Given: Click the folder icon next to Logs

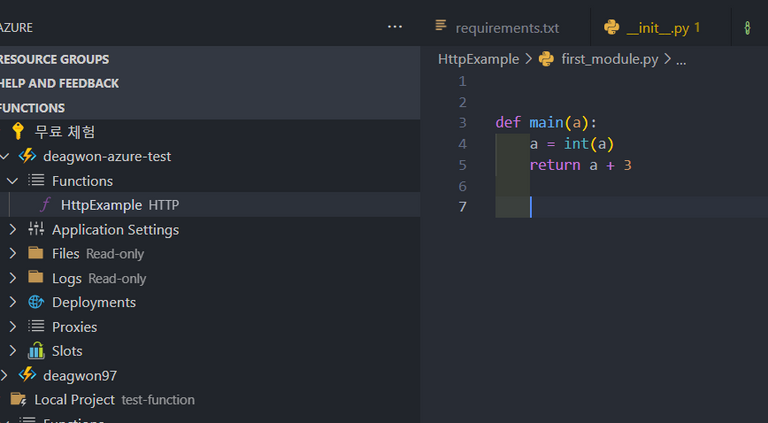Looking at the screenshot, I should pos(36,278).
